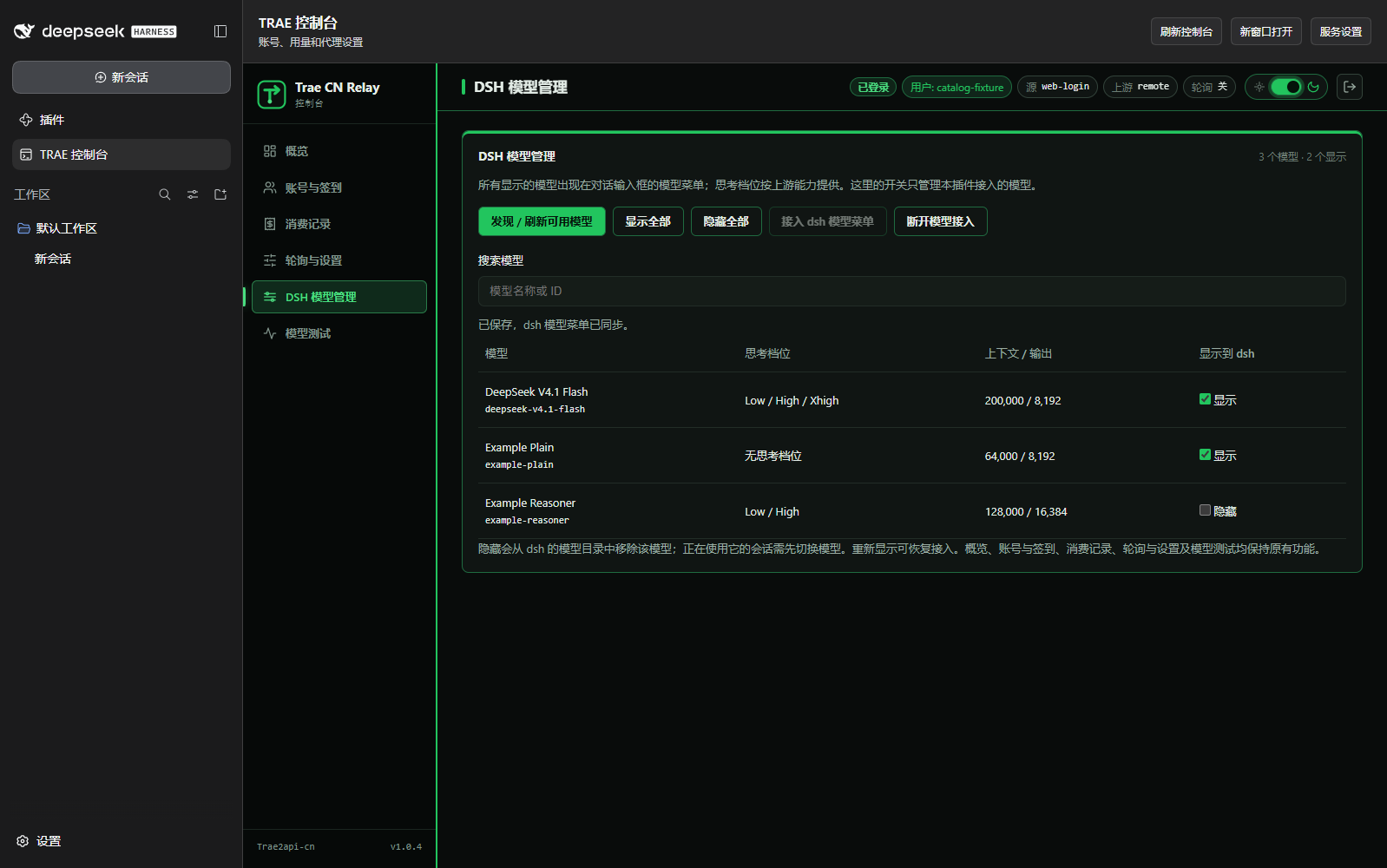Image resolution: width=1387 pixels, height=868 pixels.
Task: Click the 轮询 关 badge
Action: coord(1209,87)
